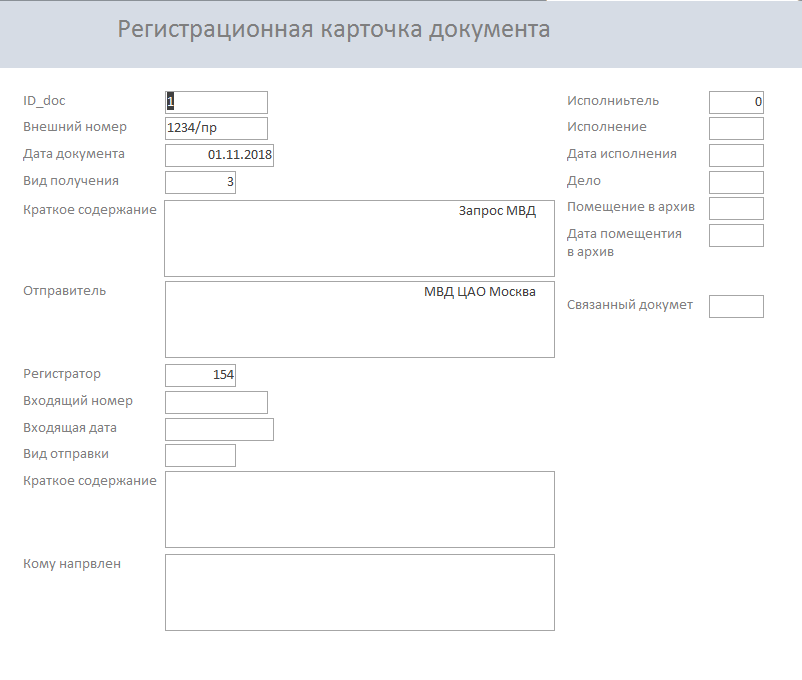Focus the empty Дело field
This screenshot has width=802, height=680.
[737, 183]
